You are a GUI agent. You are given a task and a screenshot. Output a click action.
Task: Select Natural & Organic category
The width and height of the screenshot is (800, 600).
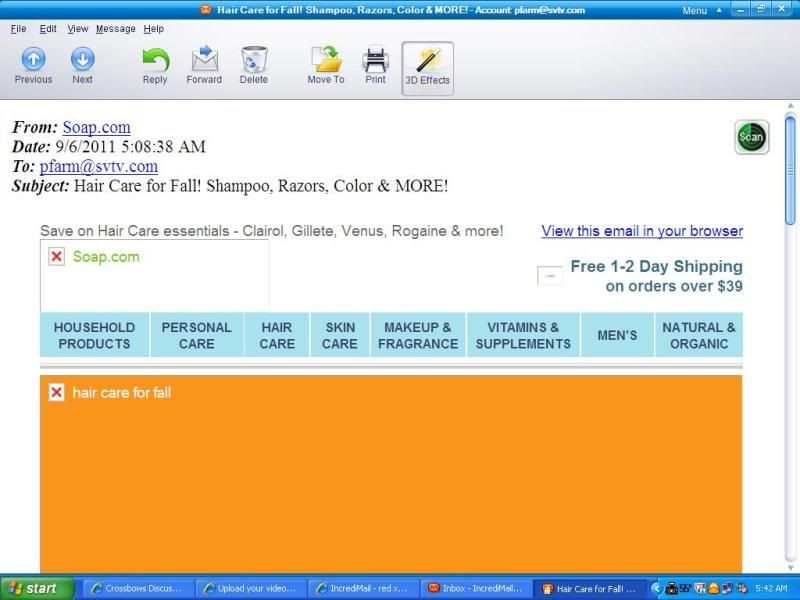pos(699,335)
